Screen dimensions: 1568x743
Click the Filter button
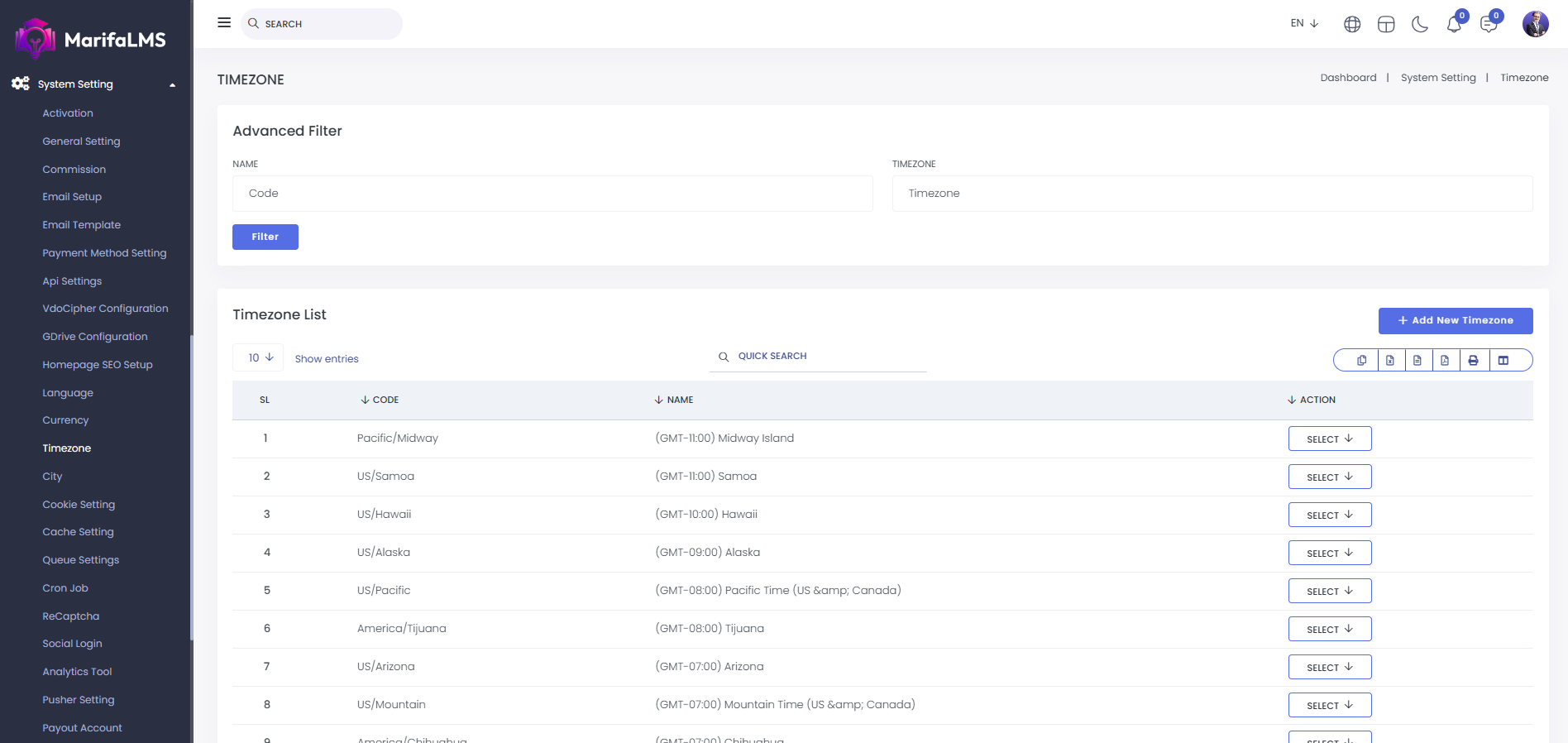click(x=265, y=237)
